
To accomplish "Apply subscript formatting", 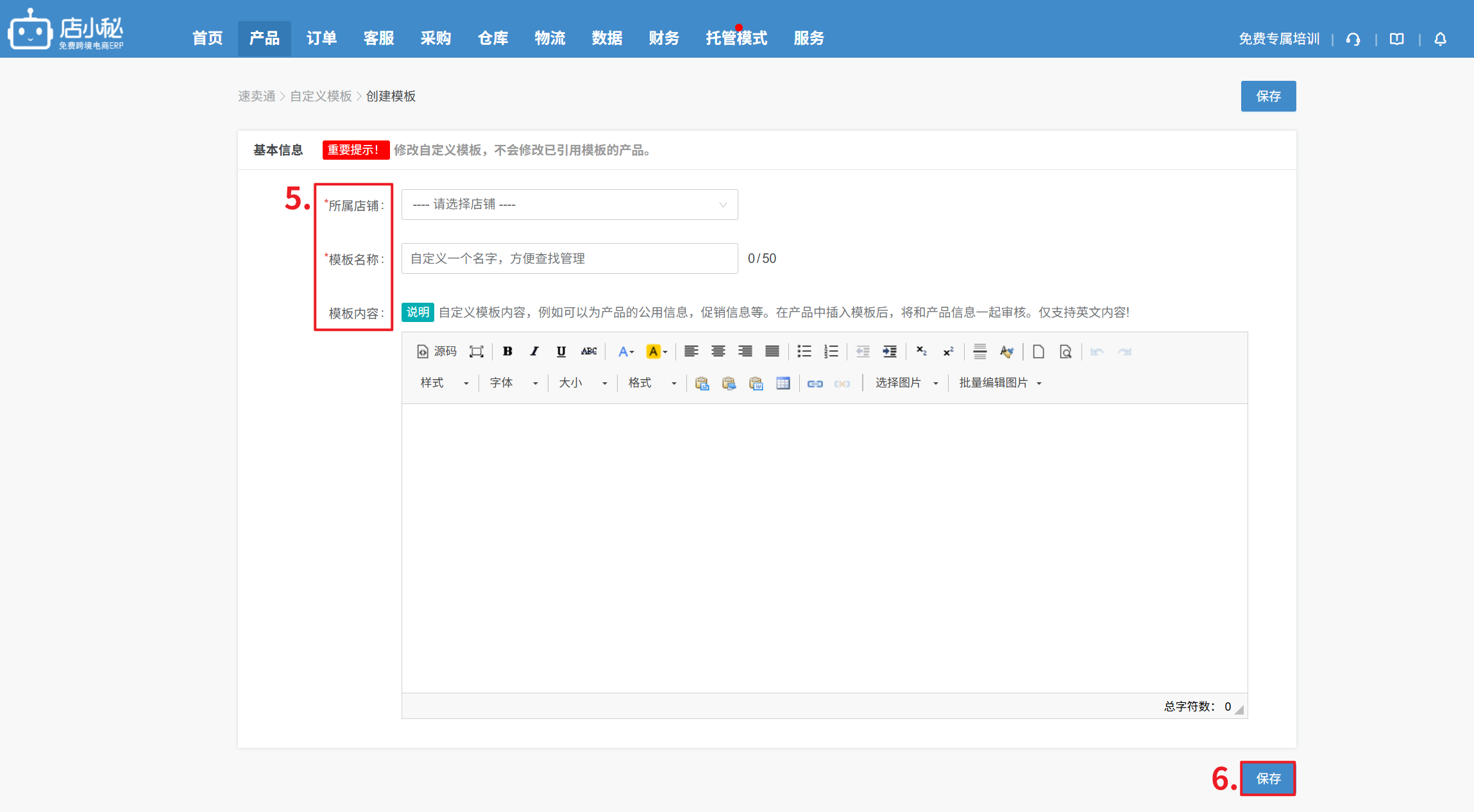I will [x=921, y=351].
